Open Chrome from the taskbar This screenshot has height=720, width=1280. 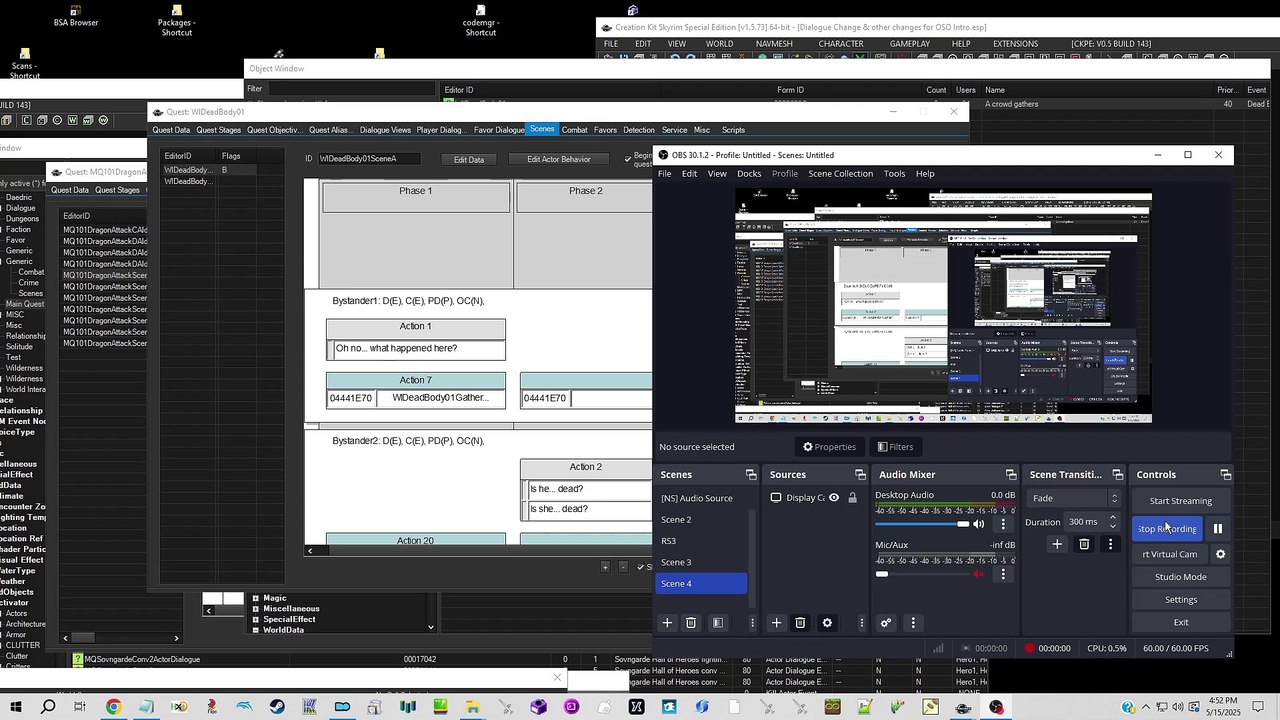pyautogui.click(x=113, y=707)
